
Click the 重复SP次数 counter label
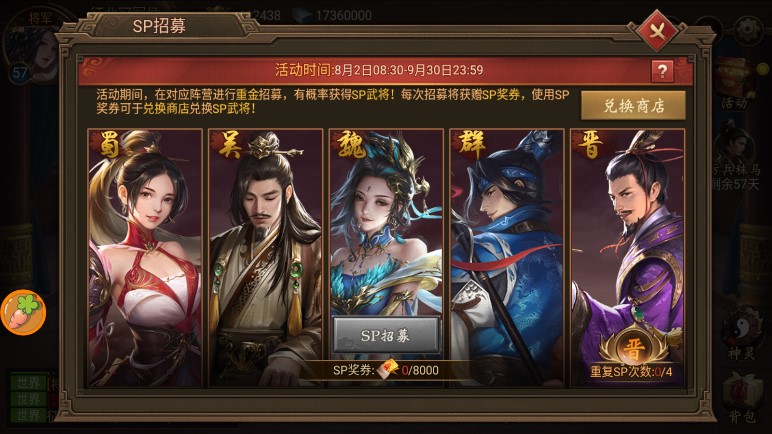coord(631,372)
